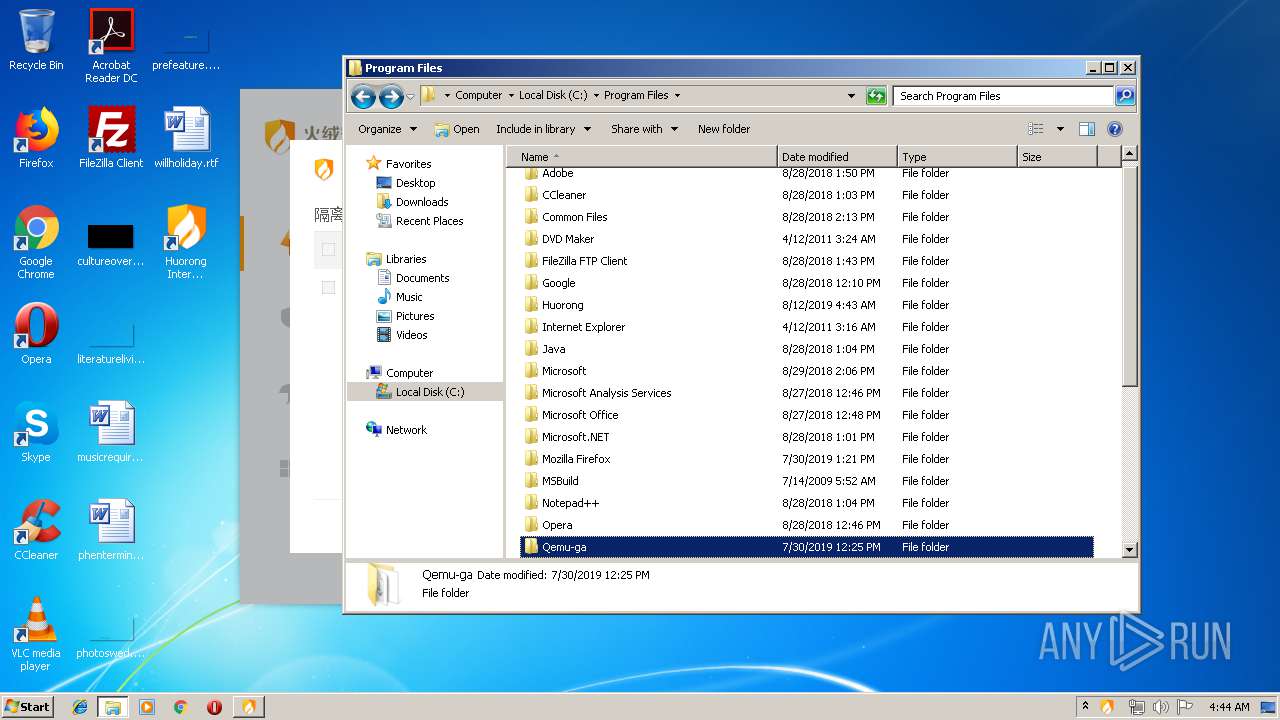This screenshot has height=720, width=1280.
Task: Open Internet Explorer from taskbar
Action: (x=80, y=707)
